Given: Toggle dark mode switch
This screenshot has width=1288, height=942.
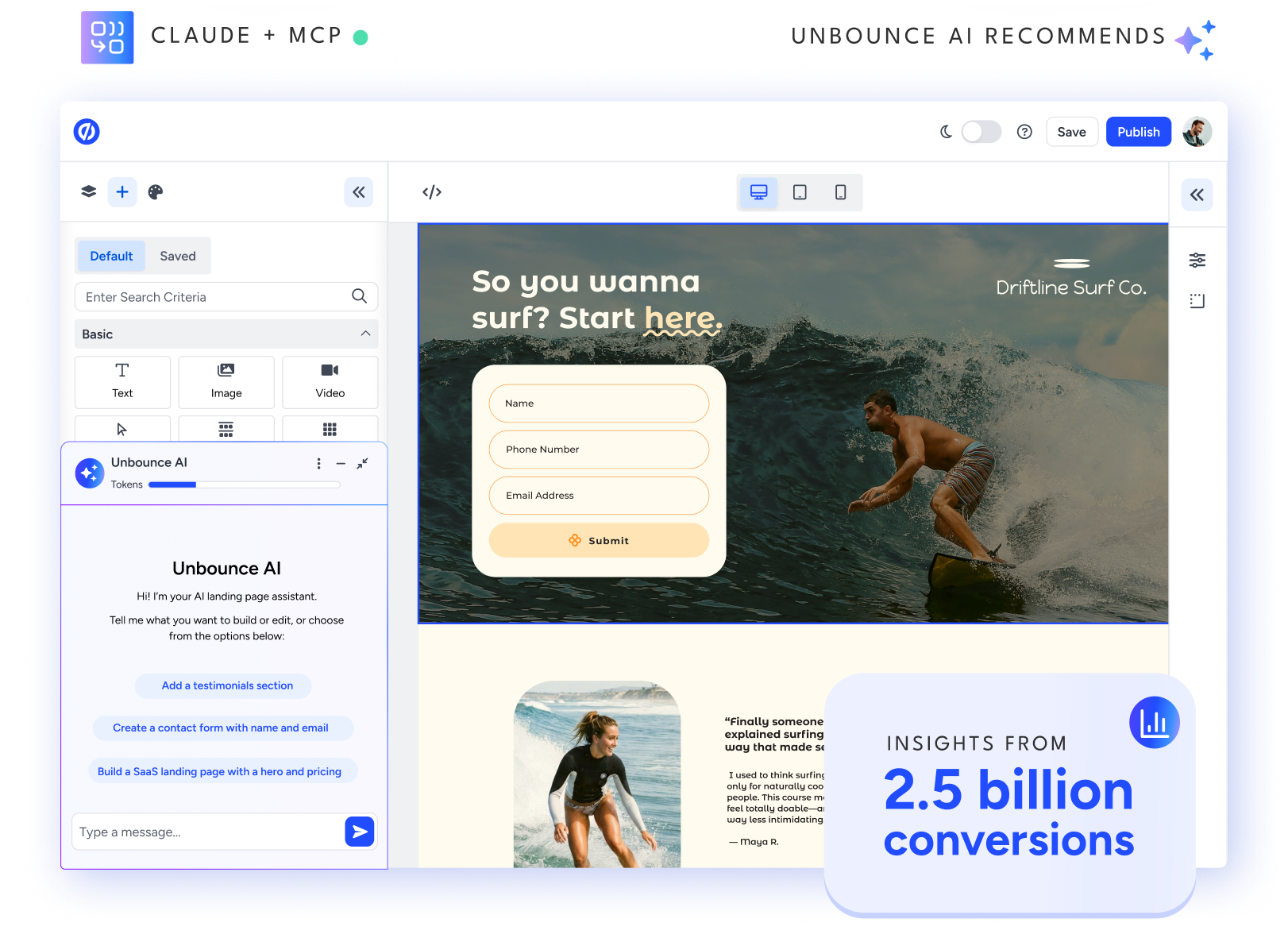Looking at the screenshot, I should coord(981,132).
